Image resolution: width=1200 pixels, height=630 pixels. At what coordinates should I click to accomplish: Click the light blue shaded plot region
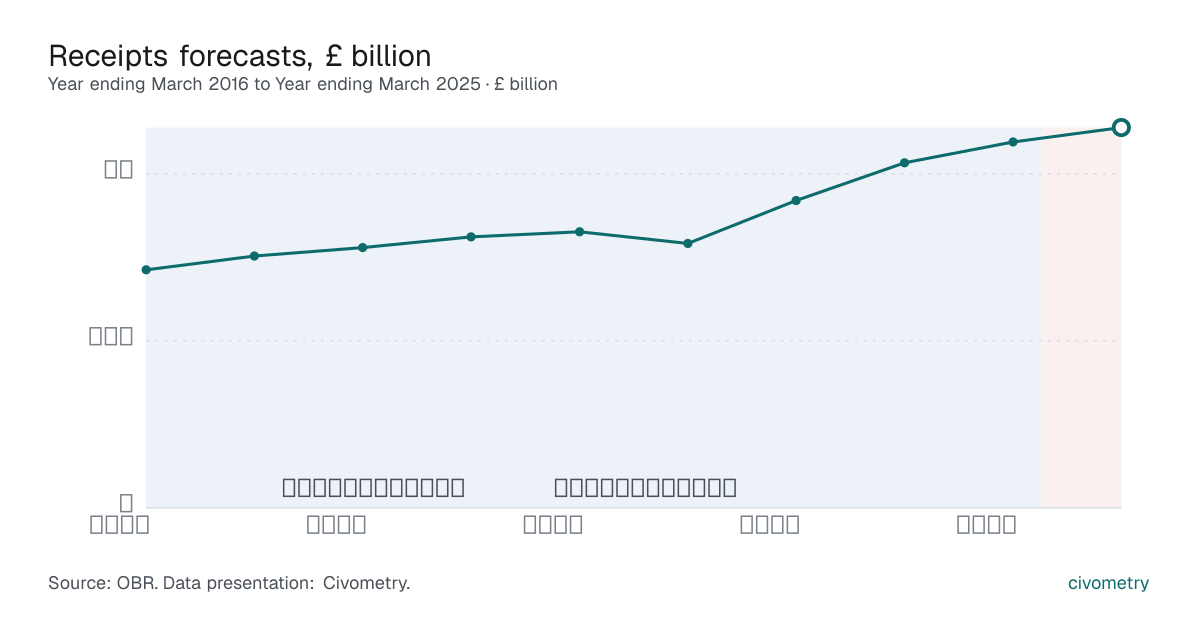(x=593, y=318)
